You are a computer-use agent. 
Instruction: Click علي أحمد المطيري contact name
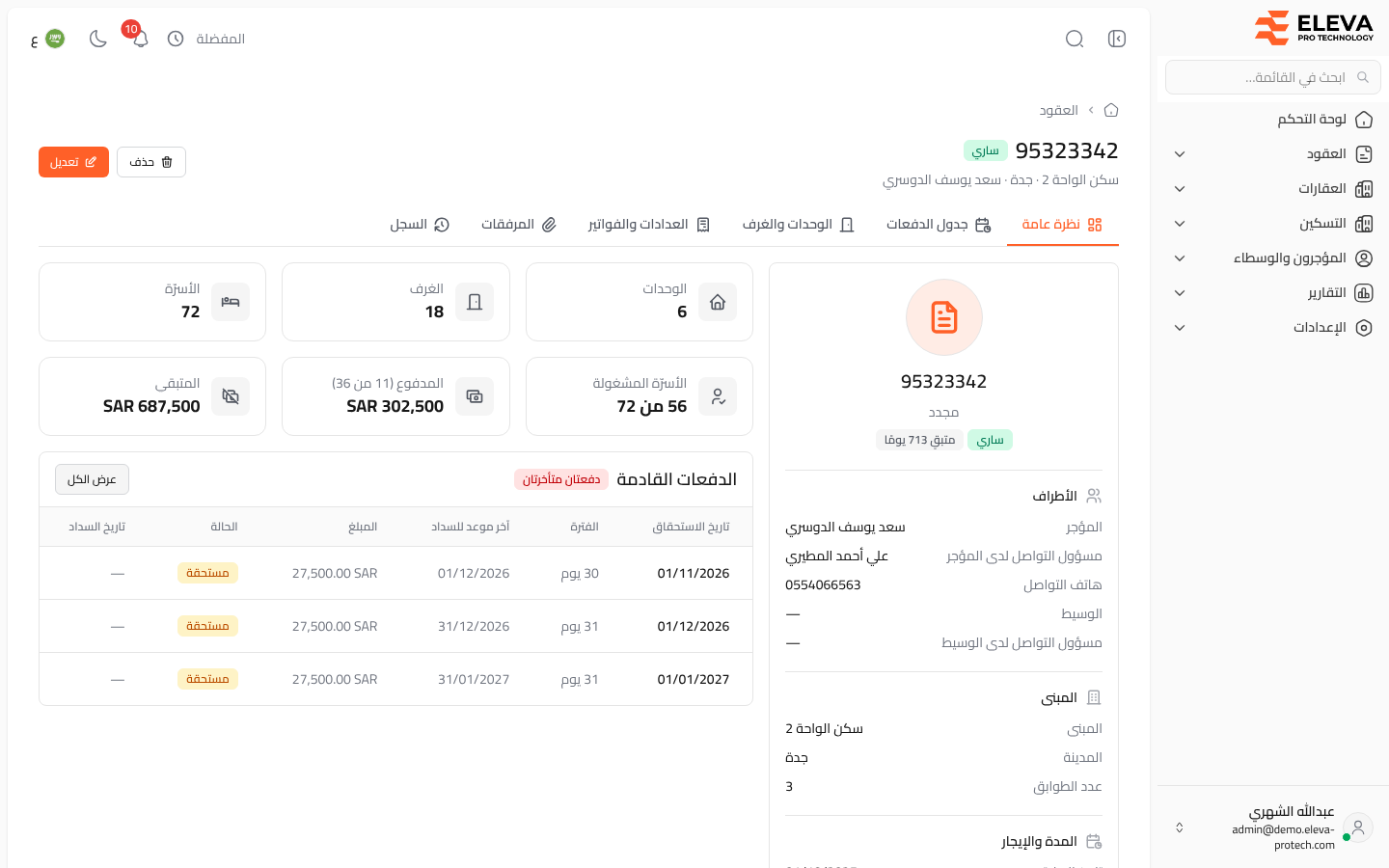pyautogui.click(x=836, y=556)
